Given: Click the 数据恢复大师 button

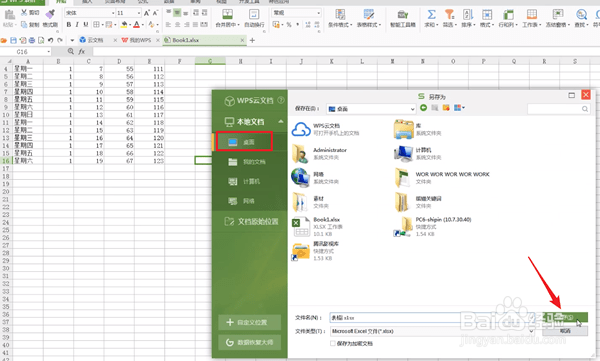Looking at the screenshot, I should [x=249, y=342].
